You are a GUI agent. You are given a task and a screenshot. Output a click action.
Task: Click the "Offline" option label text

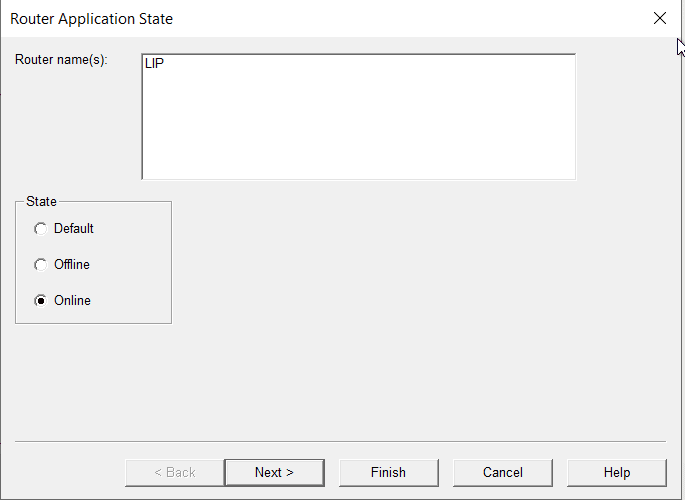72,265
